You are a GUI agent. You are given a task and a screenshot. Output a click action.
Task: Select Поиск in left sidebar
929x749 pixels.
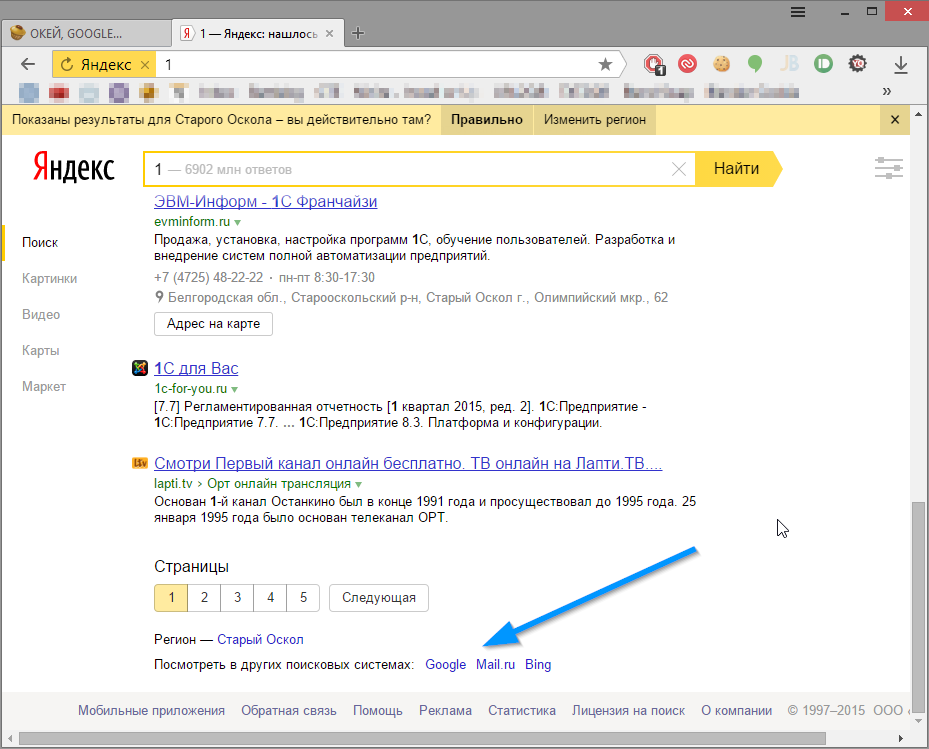40,242
